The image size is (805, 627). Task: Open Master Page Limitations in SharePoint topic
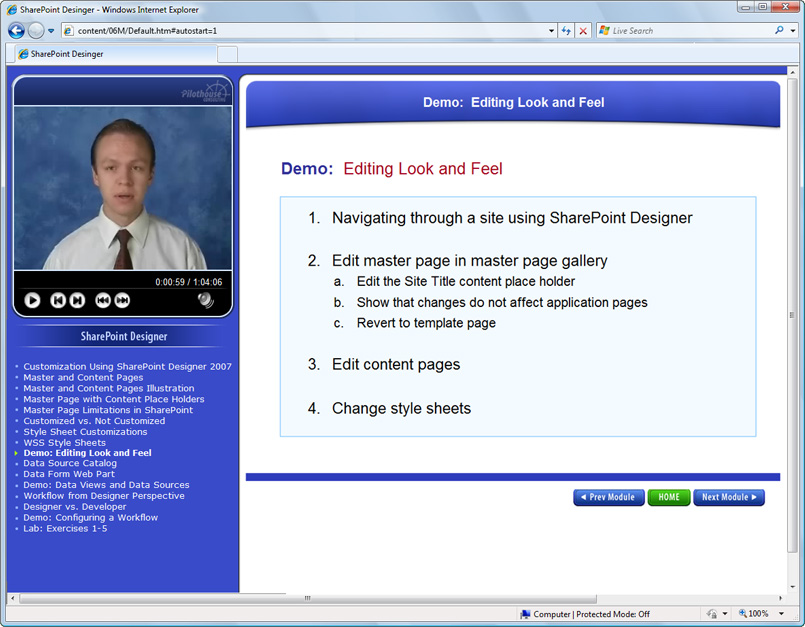coord(108,410)
